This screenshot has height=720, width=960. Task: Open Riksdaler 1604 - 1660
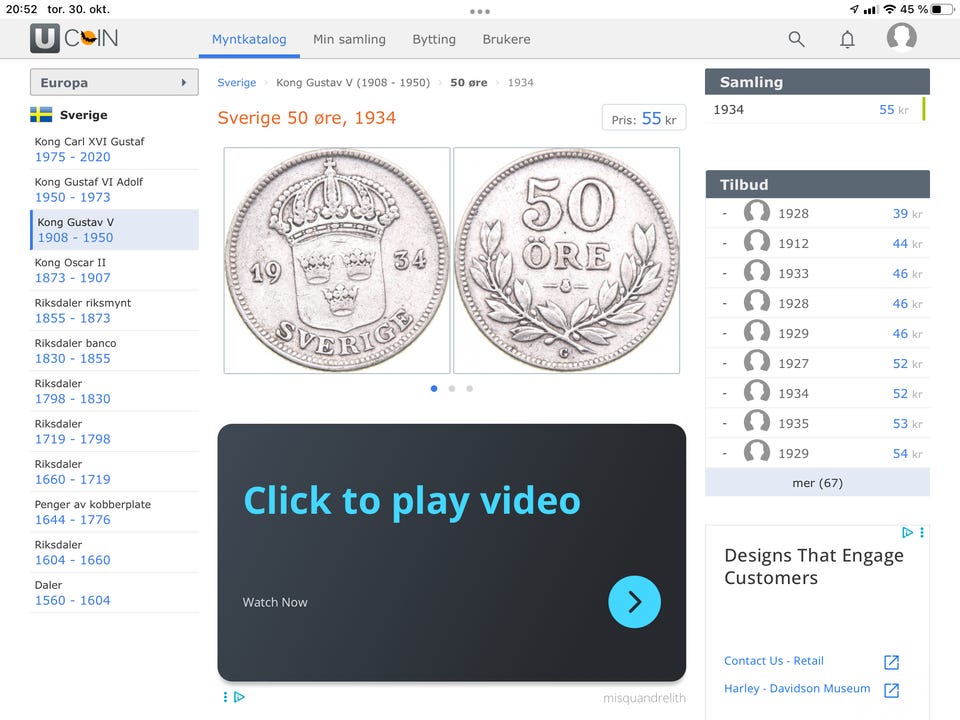114,552
